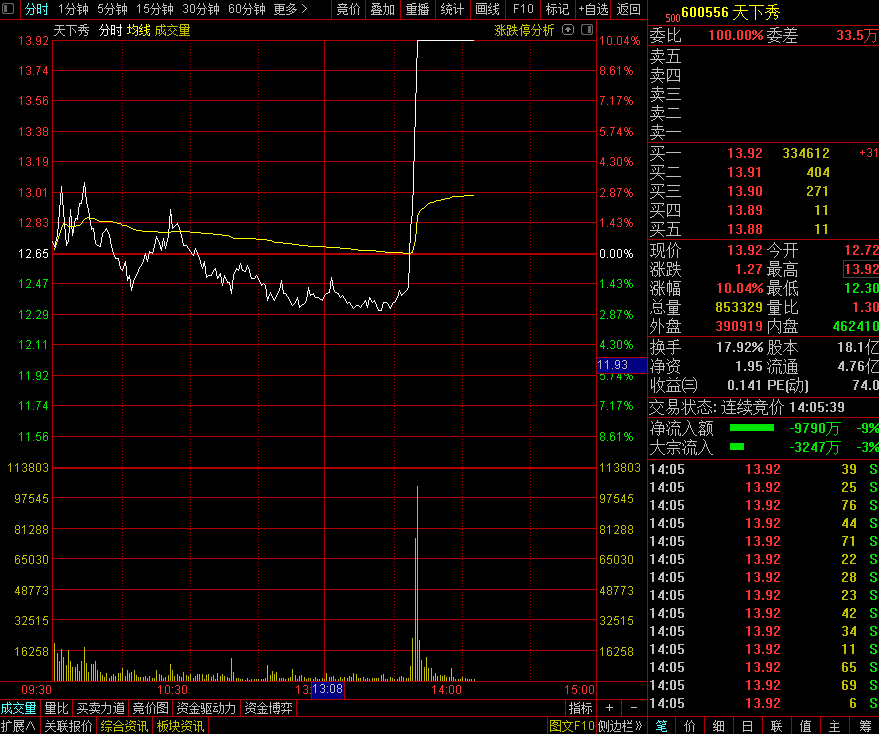This screenshot has height=734, width=879.
Task: Click the 13:08 time marker on axis
Action: tap(328, 690)
